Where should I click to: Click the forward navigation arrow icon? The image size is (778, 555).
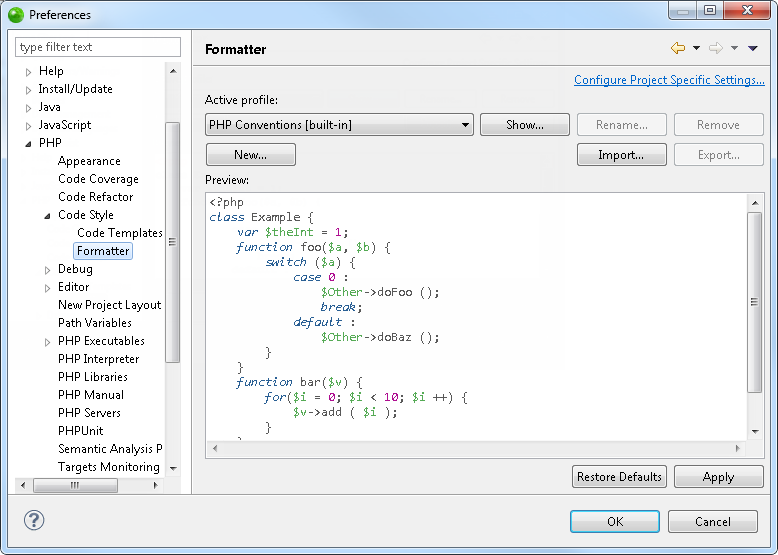[715, 48]
